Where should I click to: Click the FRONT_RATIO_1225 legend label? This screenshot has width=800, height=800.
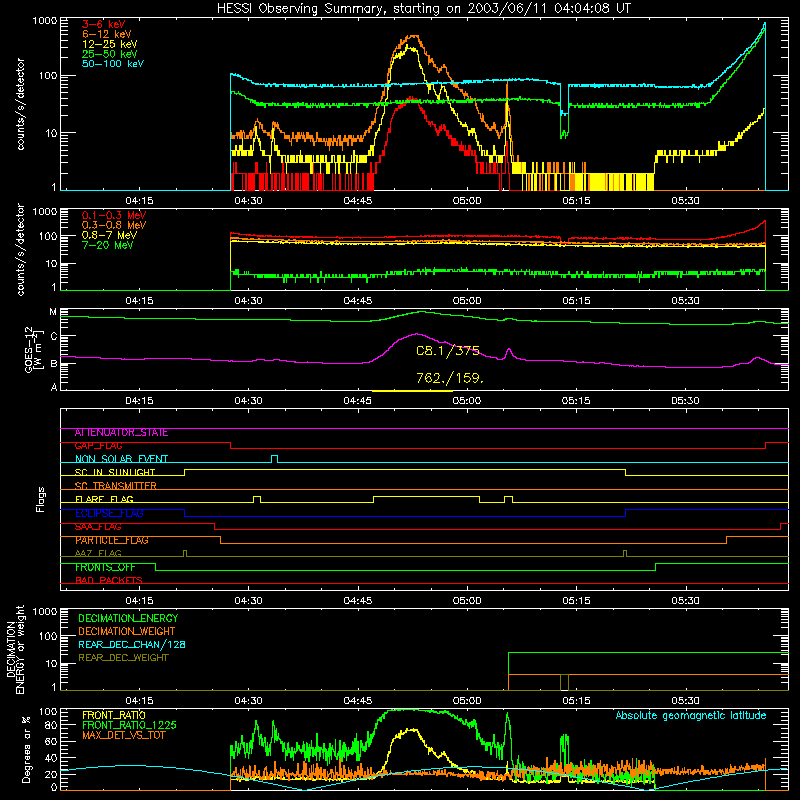click(x=130, y=725)
